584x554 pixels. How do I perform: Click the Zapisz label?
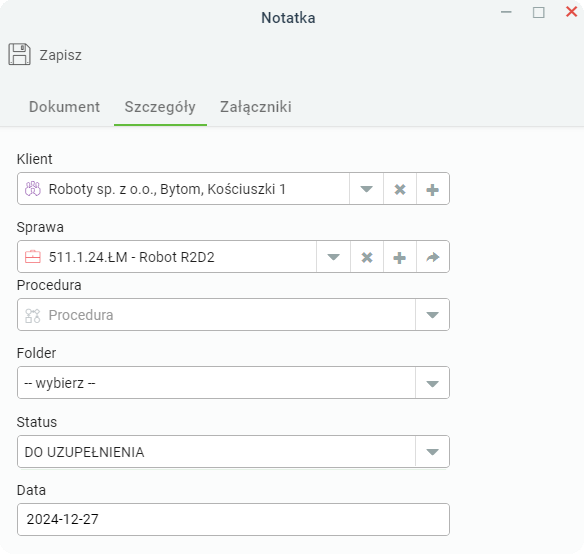[x=60, y=55]
